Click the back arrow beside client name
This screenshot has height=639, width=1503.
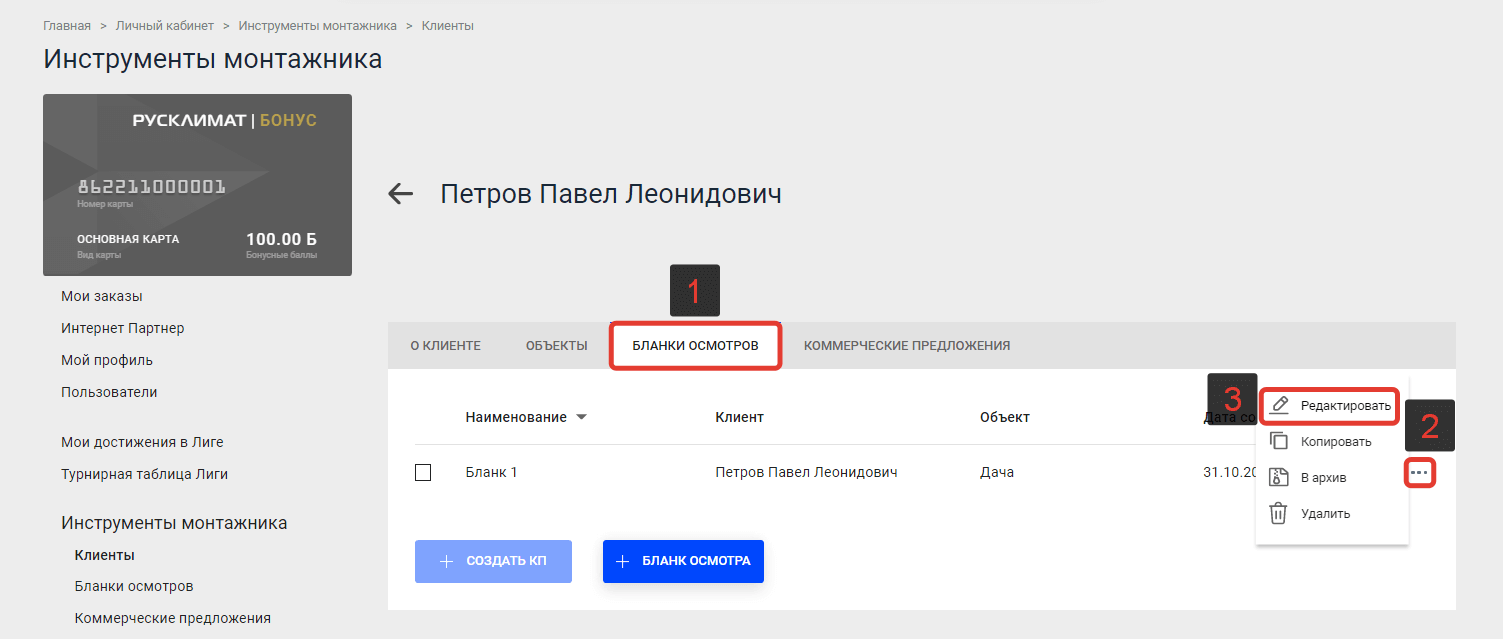pos(401,194)
